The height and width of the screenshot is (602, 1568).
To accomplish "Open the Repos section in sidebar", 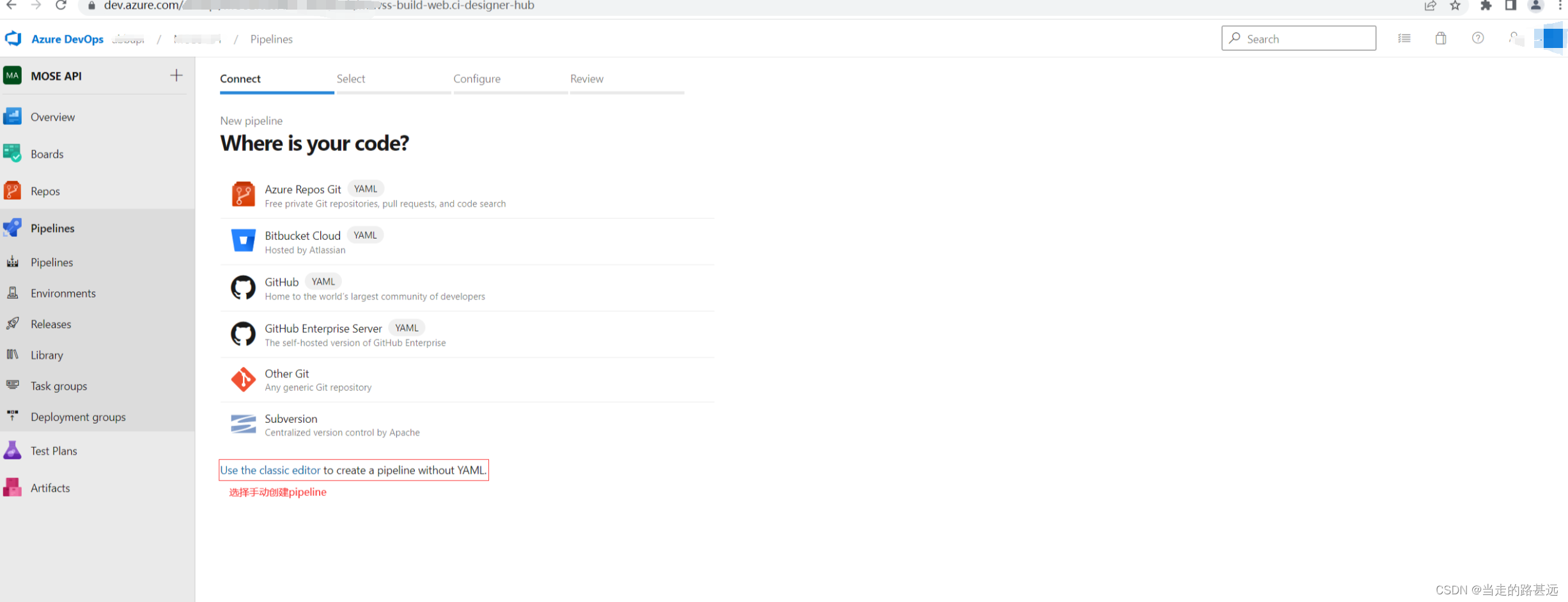I will point(45,191).
